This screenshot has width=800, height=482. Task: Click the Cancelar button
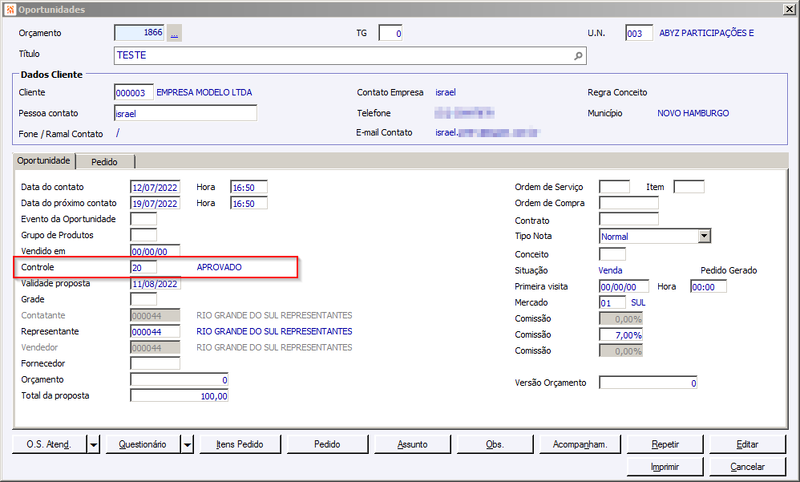tap(747, 467)
